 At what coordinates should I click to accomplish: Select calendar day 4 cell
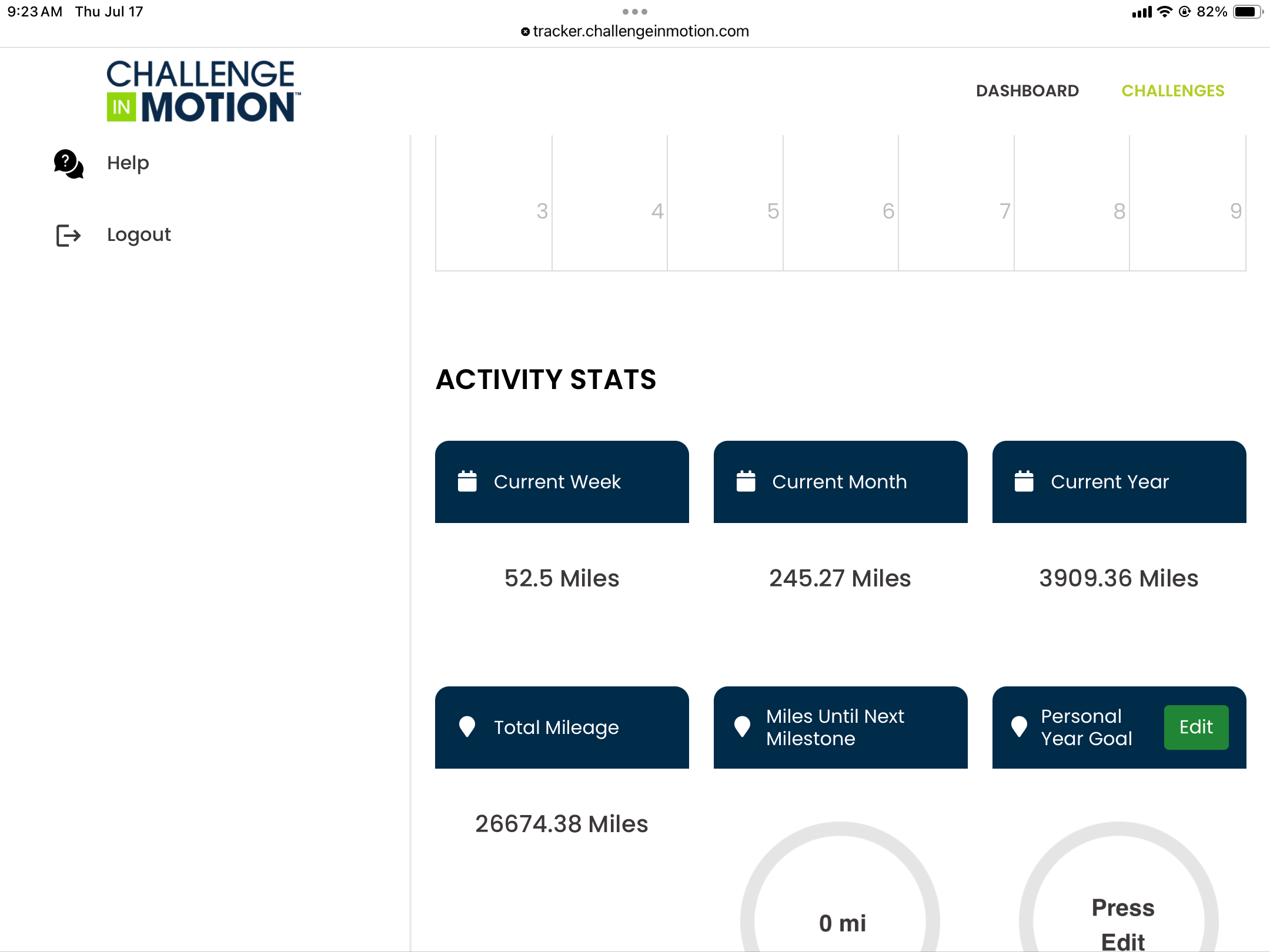609,203
